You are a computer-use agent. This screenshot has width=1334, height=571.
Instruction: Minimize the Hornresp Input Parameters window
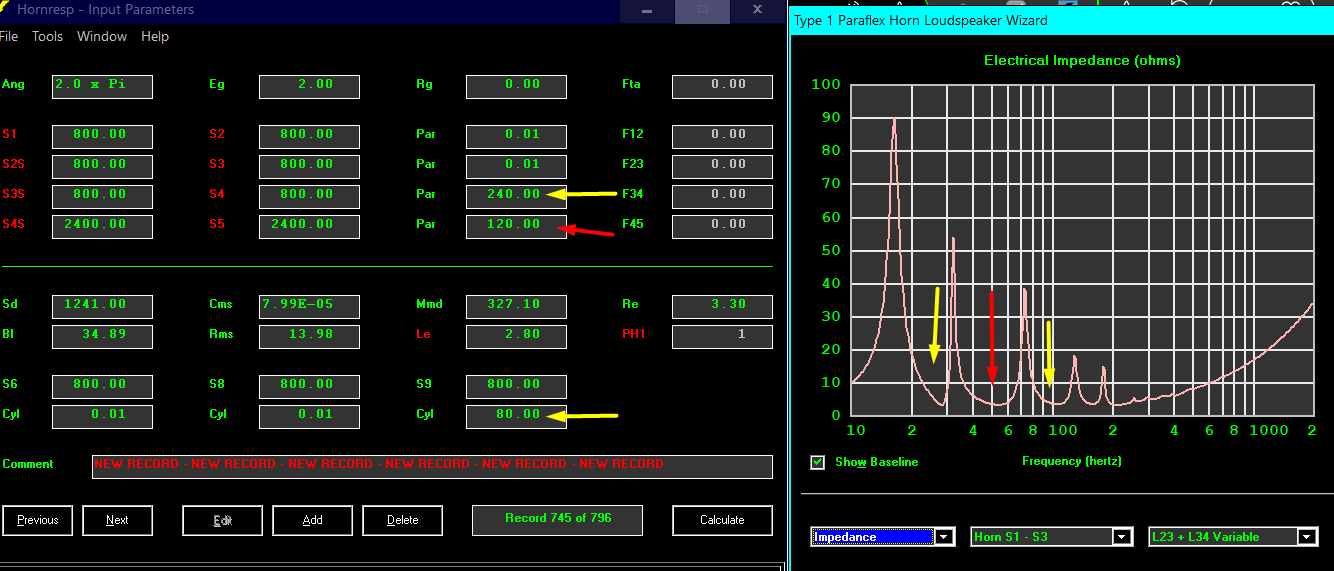coord(647,11)
